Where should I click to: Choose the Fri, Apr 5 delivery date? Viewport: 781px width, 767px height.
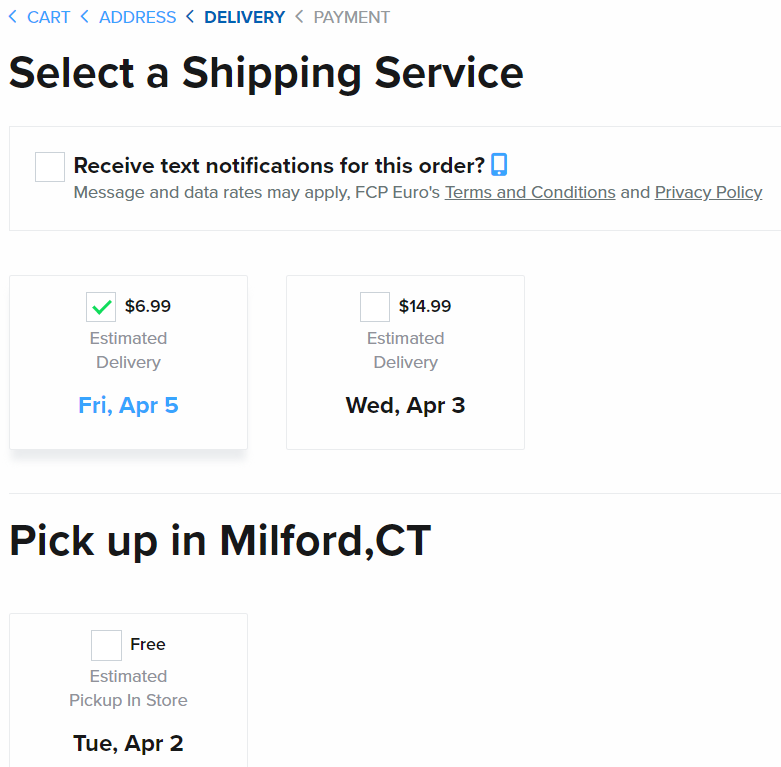click(129, 405)
